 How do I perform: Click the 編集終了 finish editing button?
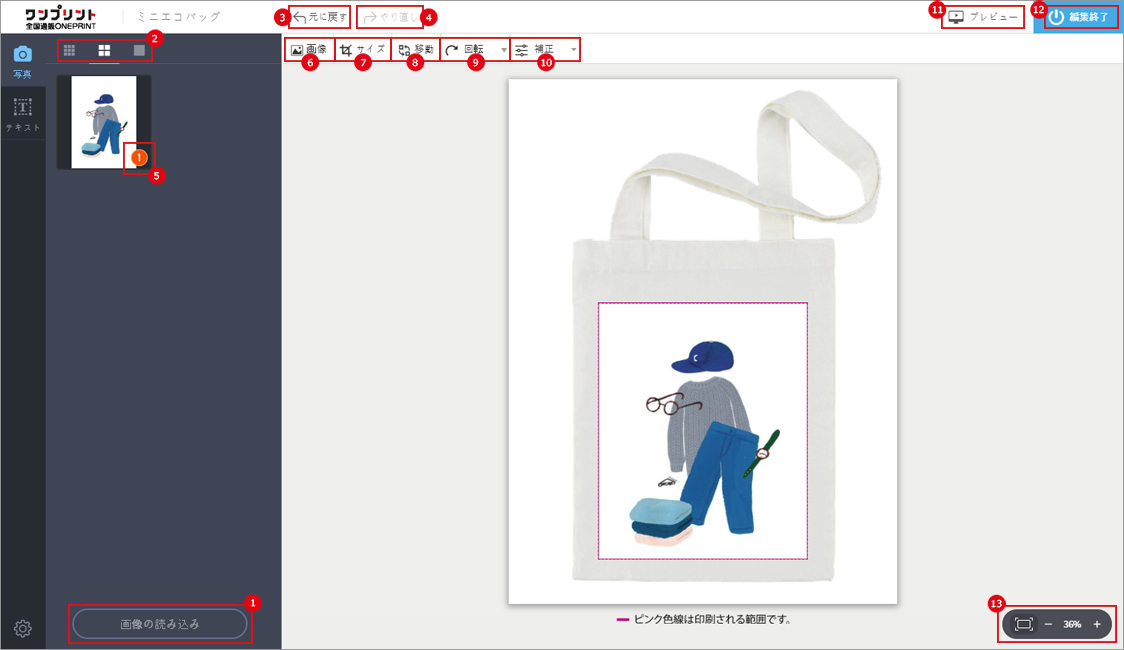[1078, 17]
